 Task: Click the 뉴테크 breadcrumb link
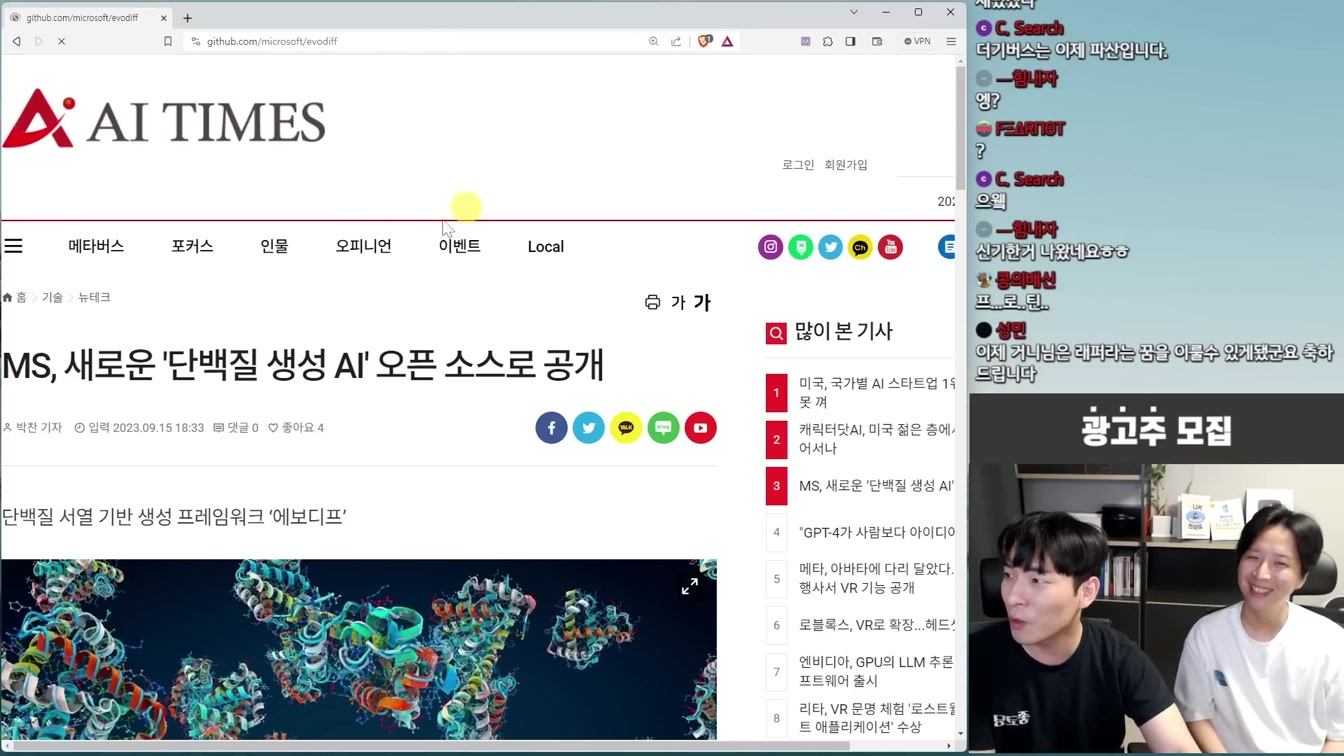[x=94, y=298]
